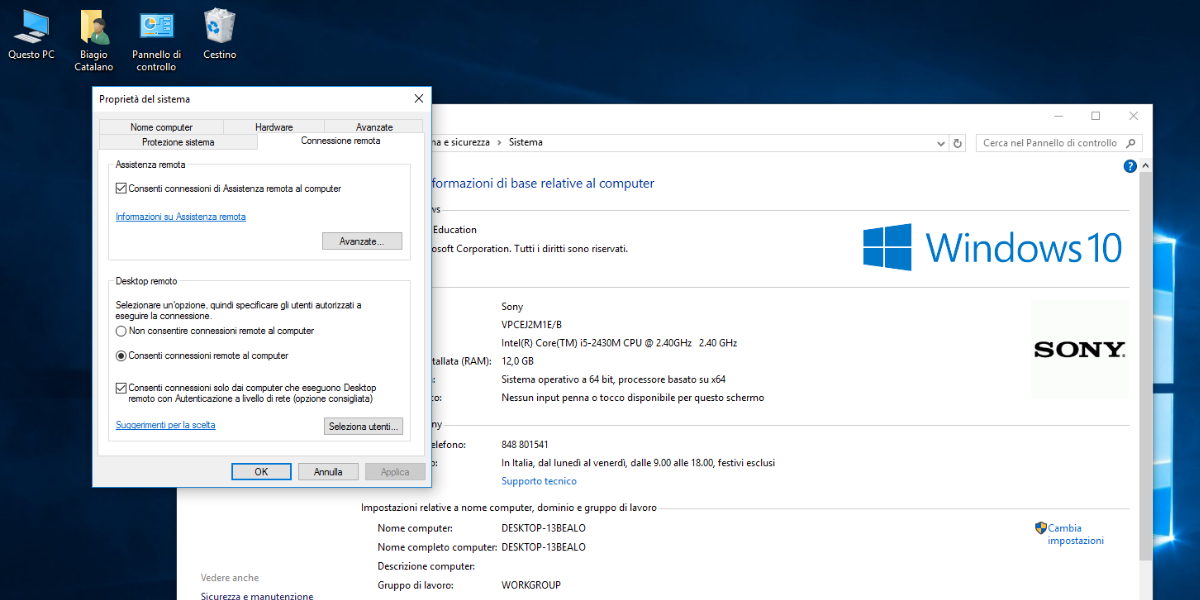This screenshot has height=600, width=1200.
Task: Click Sistema operativo a 64 bit text
Action: [x=613, y=379]
